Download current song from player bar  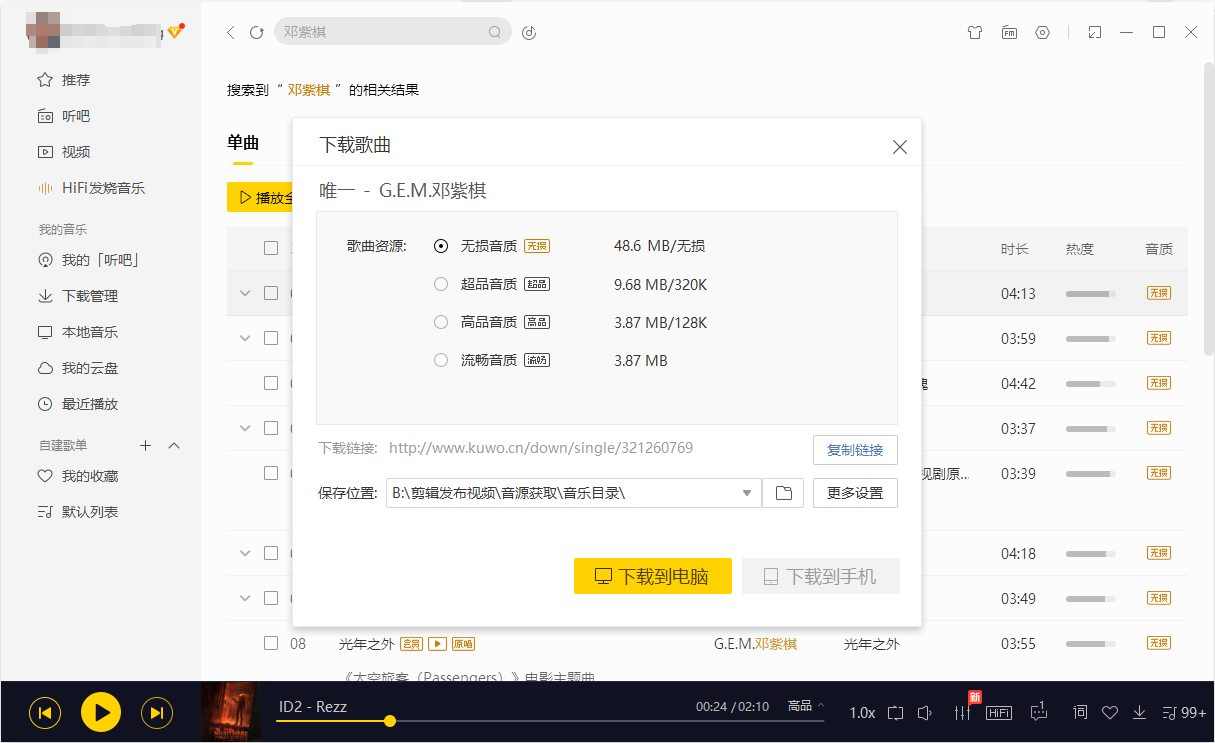point(1139,713)
